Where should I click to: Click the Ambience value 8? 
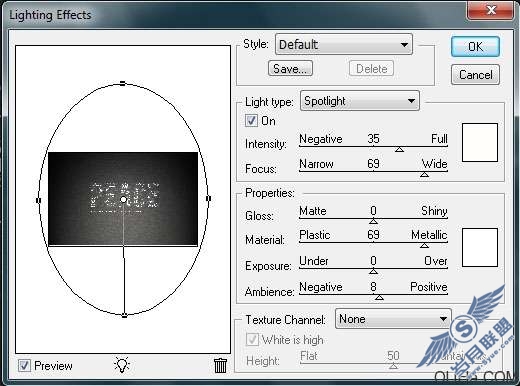tap(373, 286)
